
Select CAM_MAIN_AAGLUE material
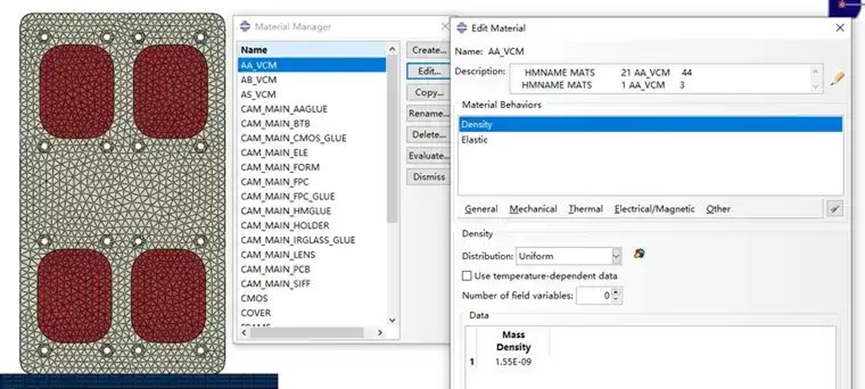pos(312,109)
